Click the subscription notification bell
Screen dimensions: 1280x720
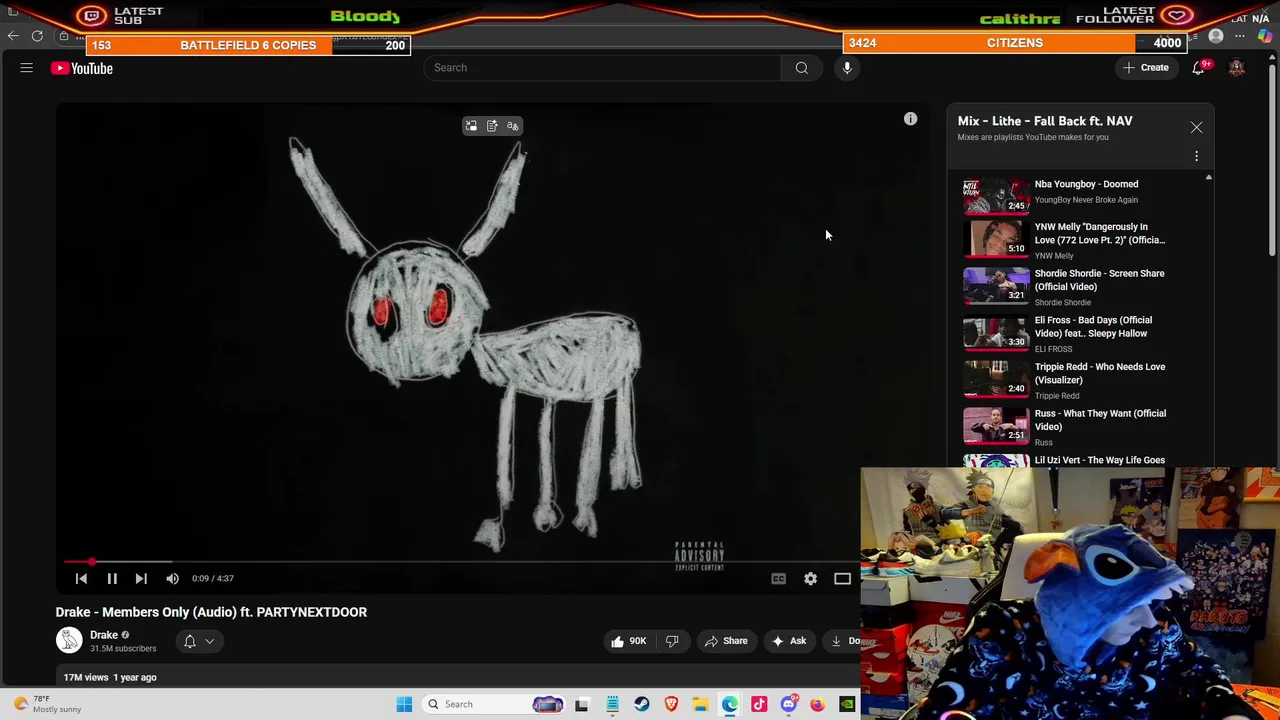coord(189,642)
